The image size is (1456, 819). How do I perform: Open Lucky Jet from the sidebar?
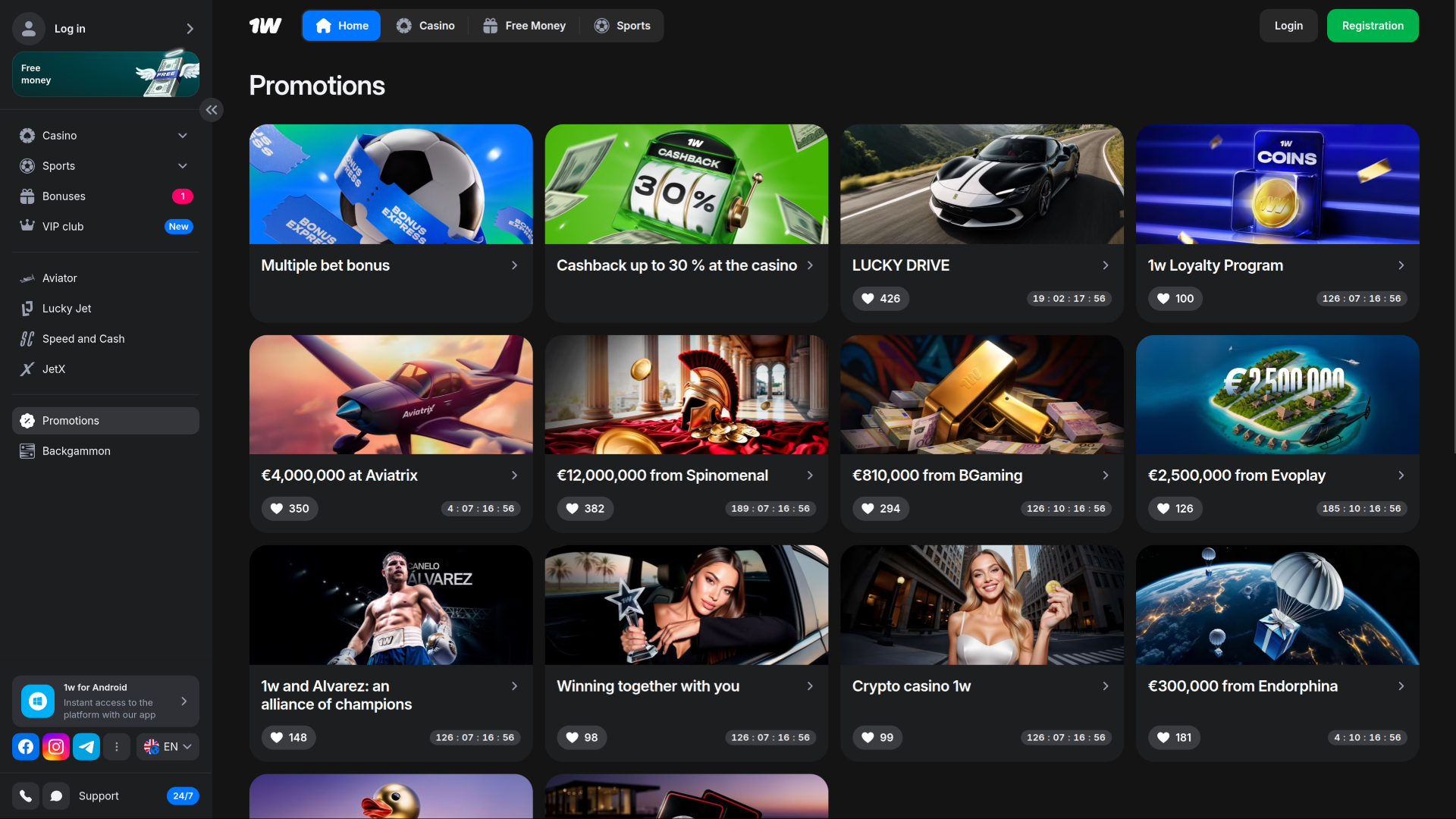pyautogui.click(x=27, y=308)
